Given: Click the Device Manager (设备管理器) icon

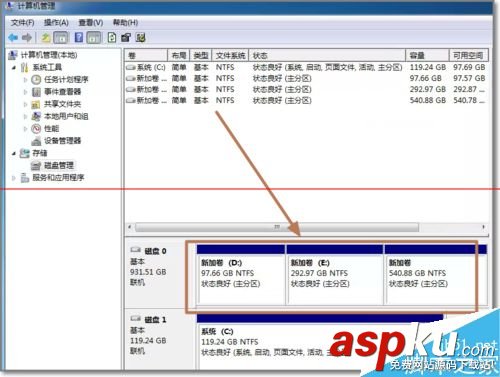Looking at the screenshot, I should point(36,141).
